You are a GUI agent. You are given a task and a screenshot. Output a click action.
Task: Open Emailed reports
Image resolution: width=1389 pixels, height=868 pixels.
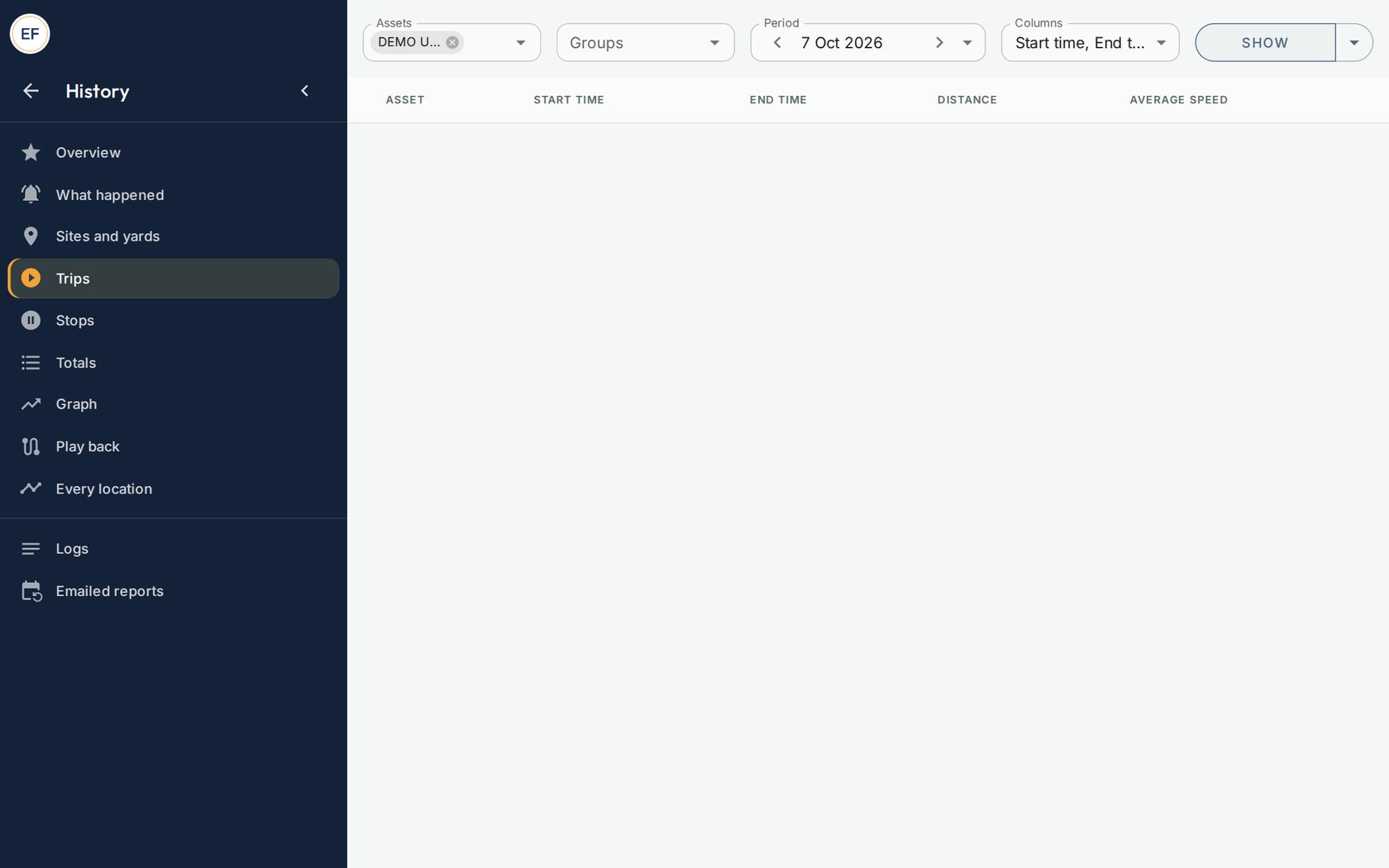(x=174, y=591)
